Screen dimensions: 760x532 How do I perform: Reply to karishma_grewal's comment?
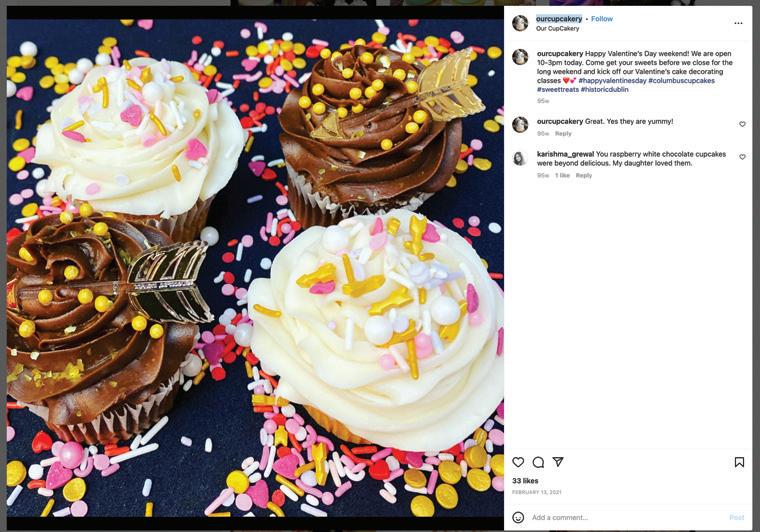(x=584, y=175)
